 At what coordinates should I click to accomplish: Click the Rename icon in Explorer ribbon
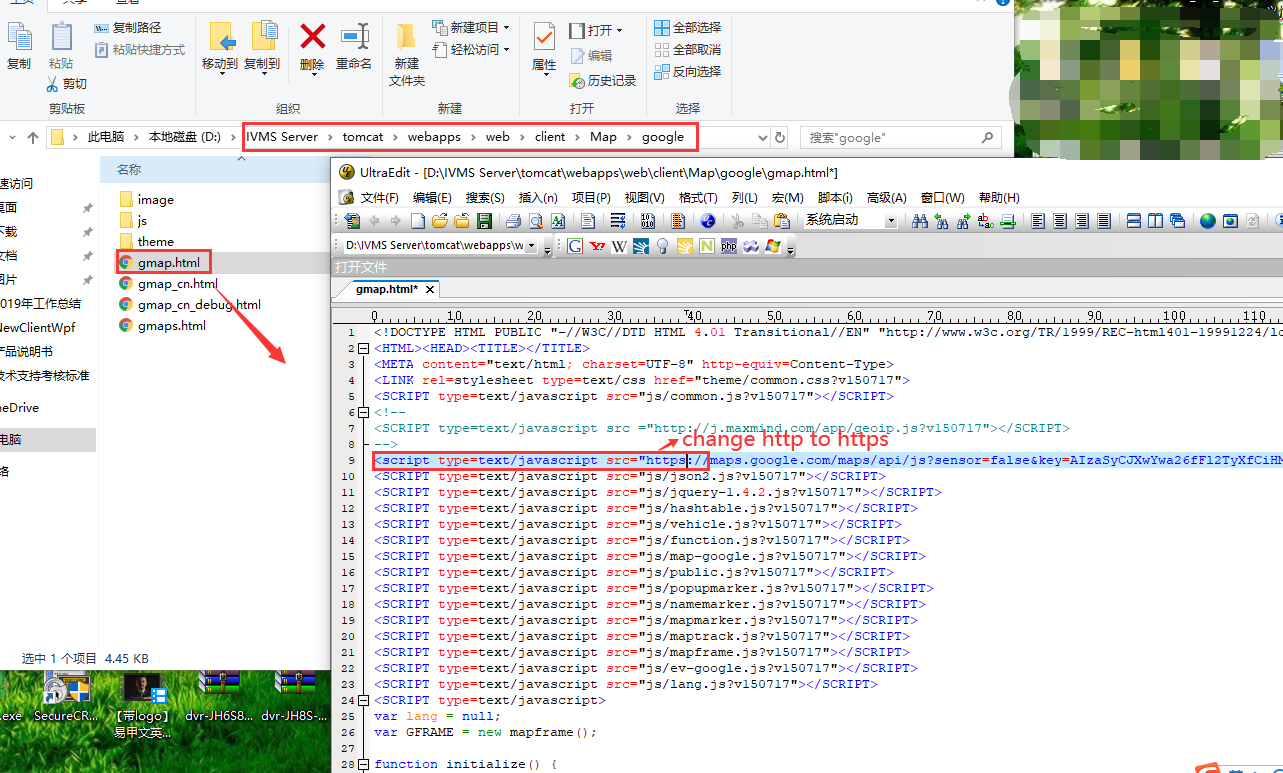(x=354, y=46)
